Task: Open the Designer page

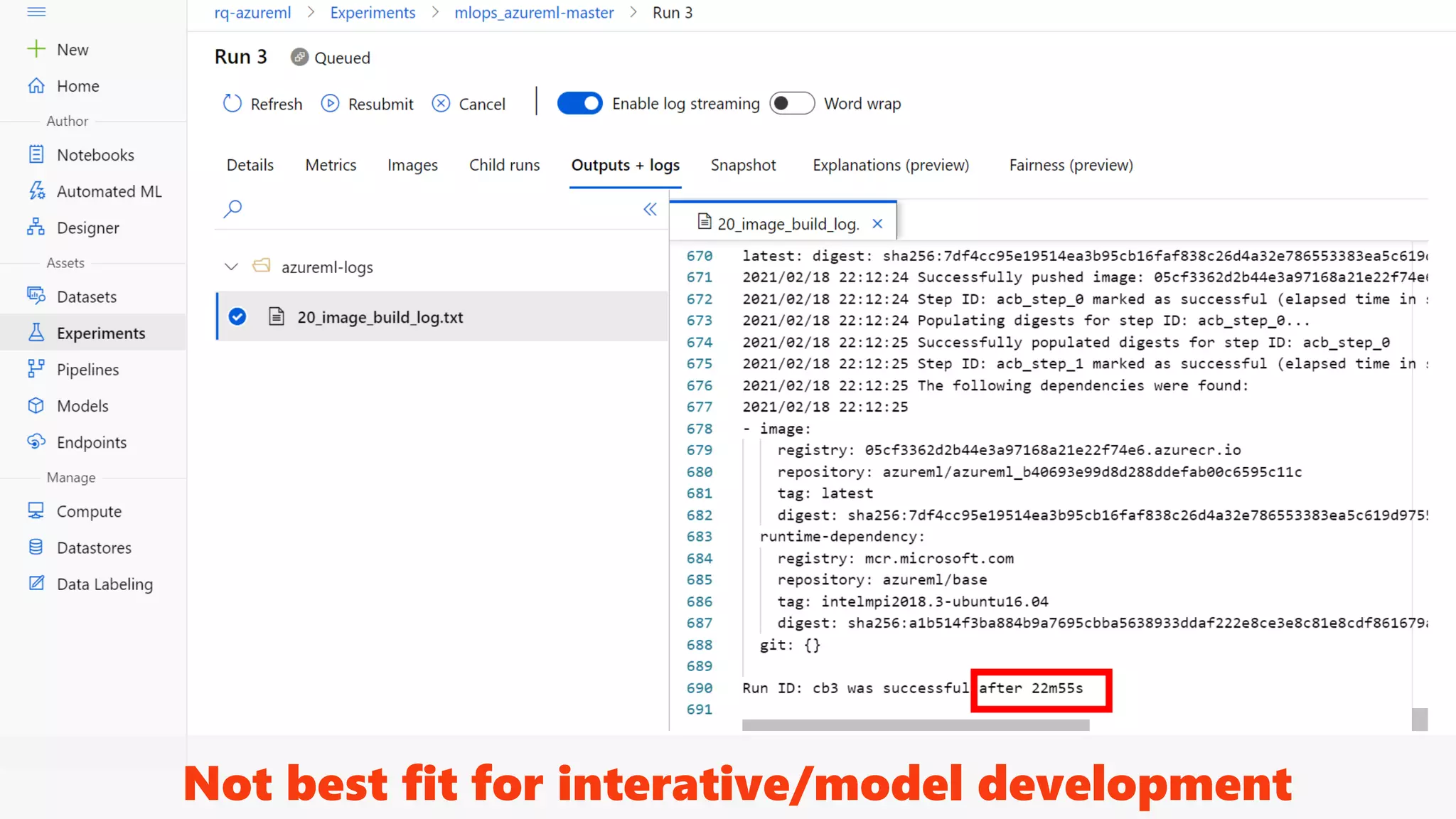Action: coord(87,227)
